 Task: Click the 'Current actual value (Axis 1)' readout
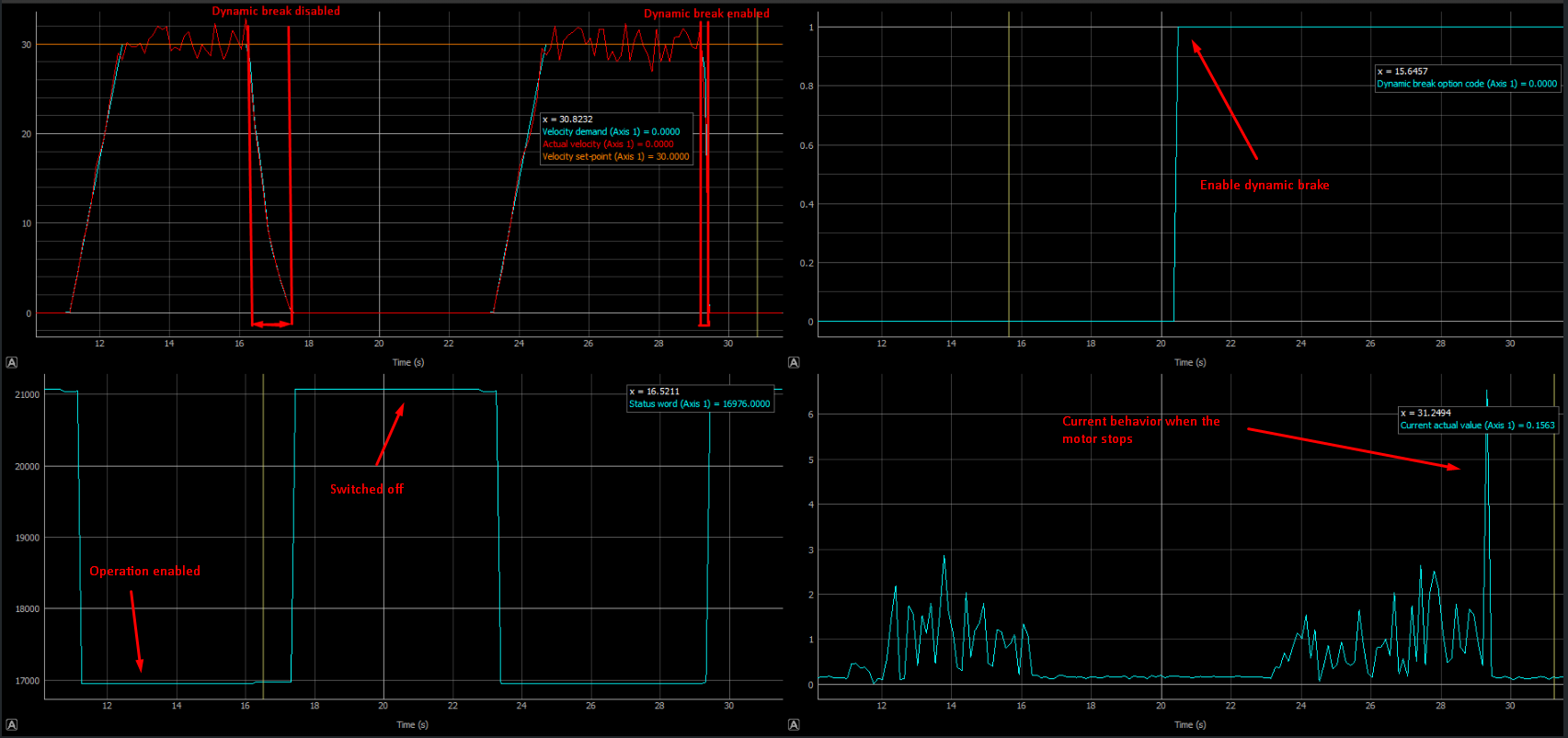tap(1477, 426)
